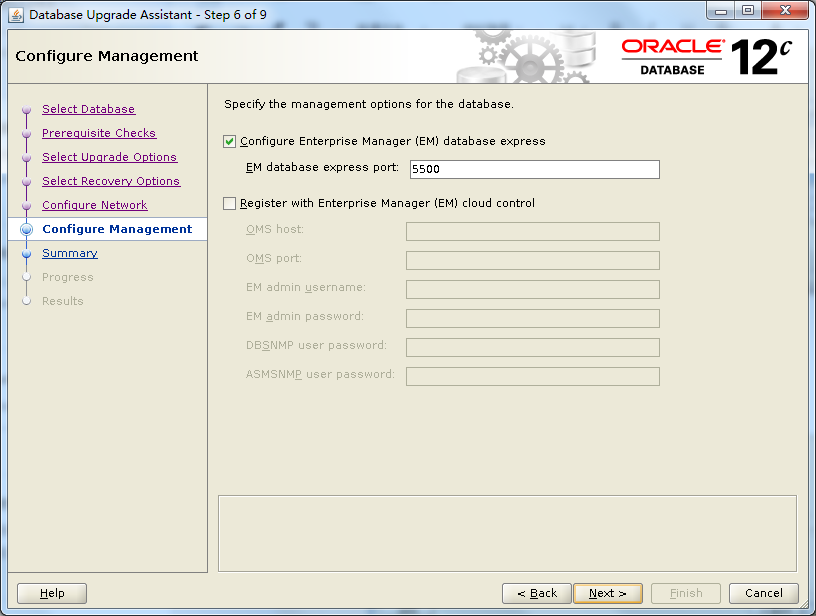Disable Configure Enterprise Manager database express

[229, 141]
